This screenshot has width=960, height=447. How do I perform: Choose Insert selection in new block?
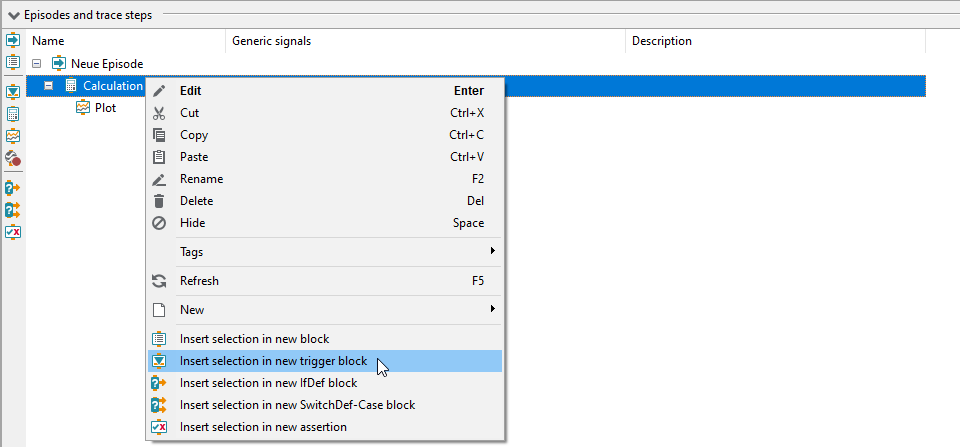tap(325, 339)
